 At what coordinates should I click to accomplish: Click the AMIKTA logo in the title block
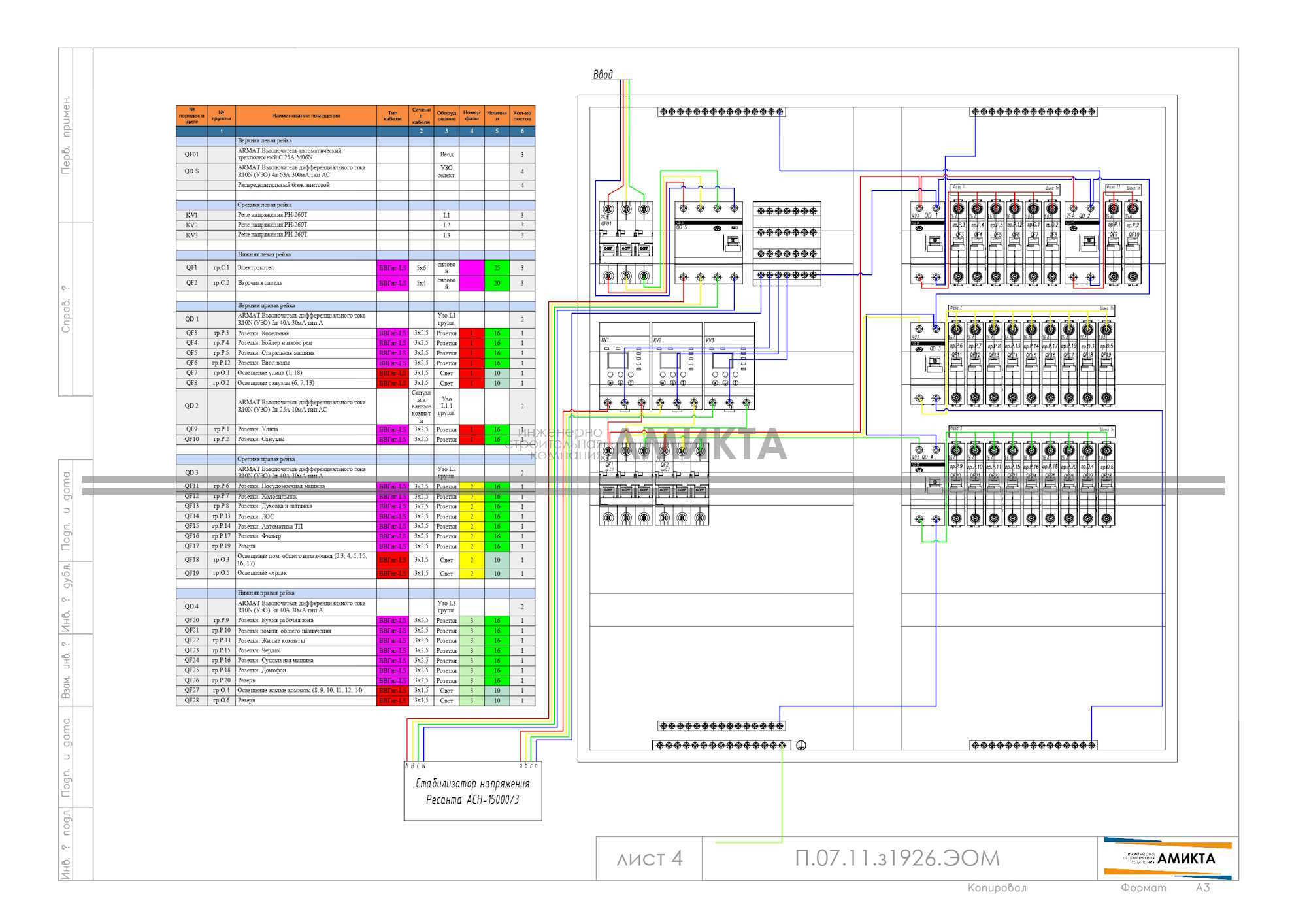point(1168,859)
